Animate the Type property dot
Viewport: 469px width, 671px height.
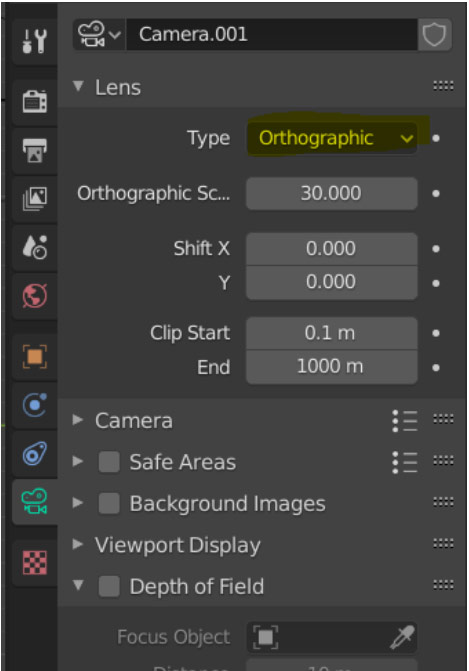[x=436, y=138]
